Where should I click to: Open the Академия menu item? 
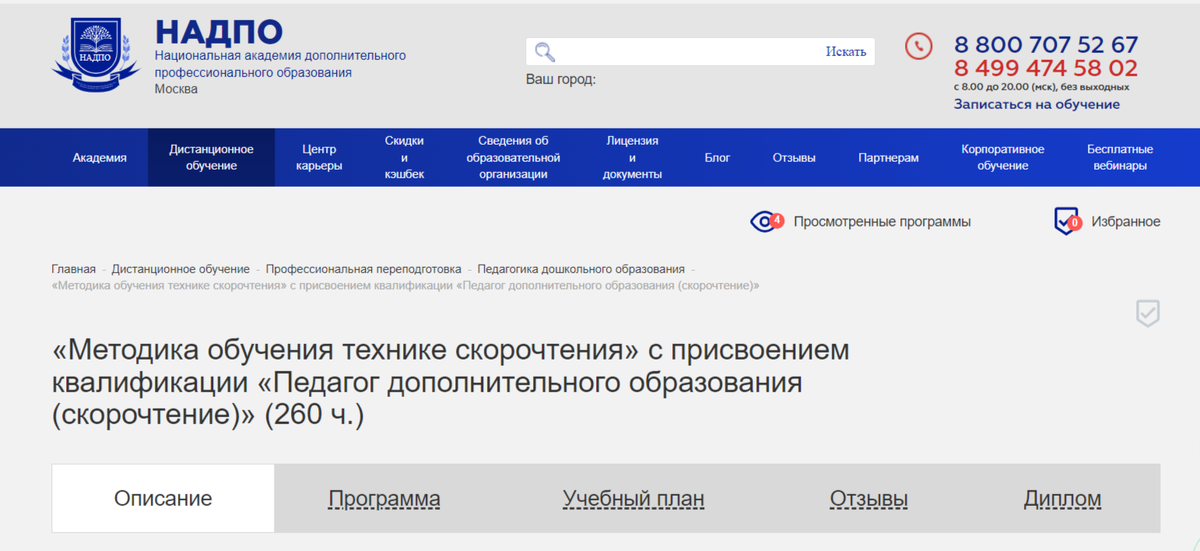point(100,157)
